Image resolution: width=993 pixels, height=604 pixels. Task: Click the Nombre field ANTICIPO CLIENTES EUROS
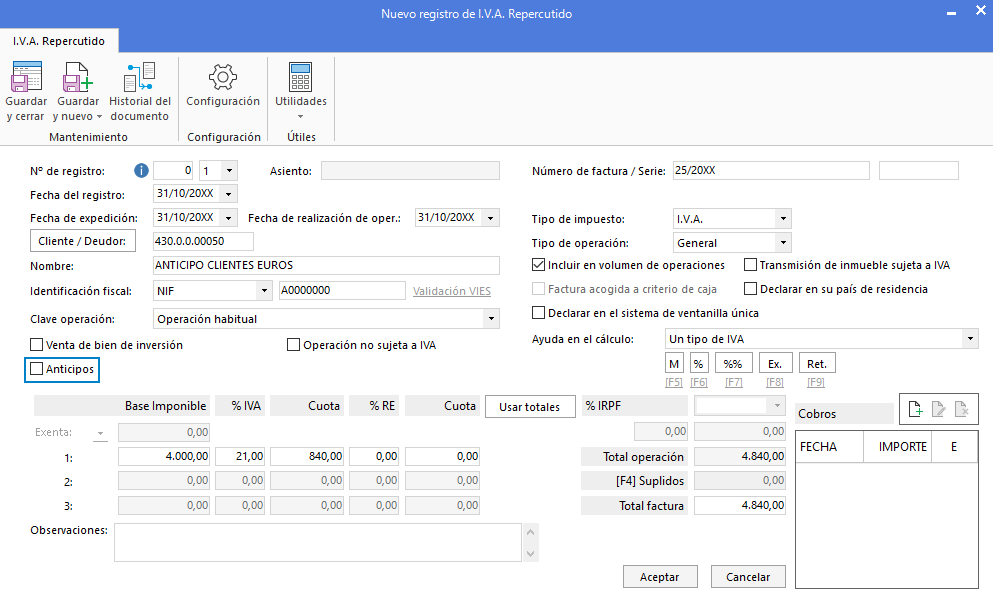tap(326, 265)
